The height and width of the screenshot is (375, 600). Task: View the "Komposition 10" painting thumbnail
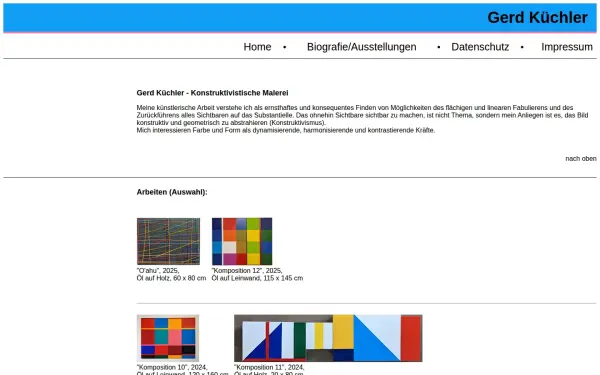click(168, 338)
